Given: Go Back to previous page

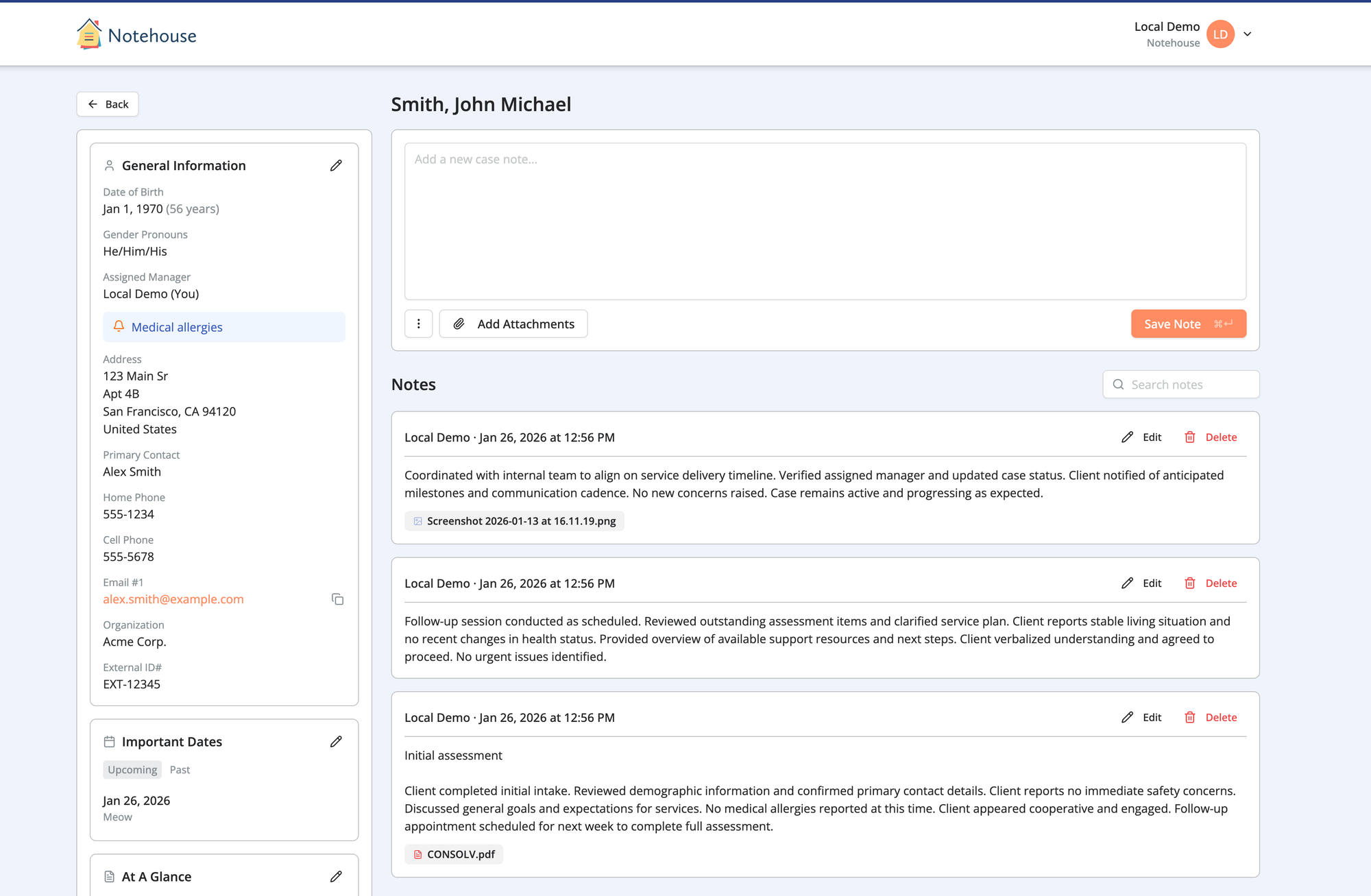Looking at the screenshot, I should coord(108,104).
